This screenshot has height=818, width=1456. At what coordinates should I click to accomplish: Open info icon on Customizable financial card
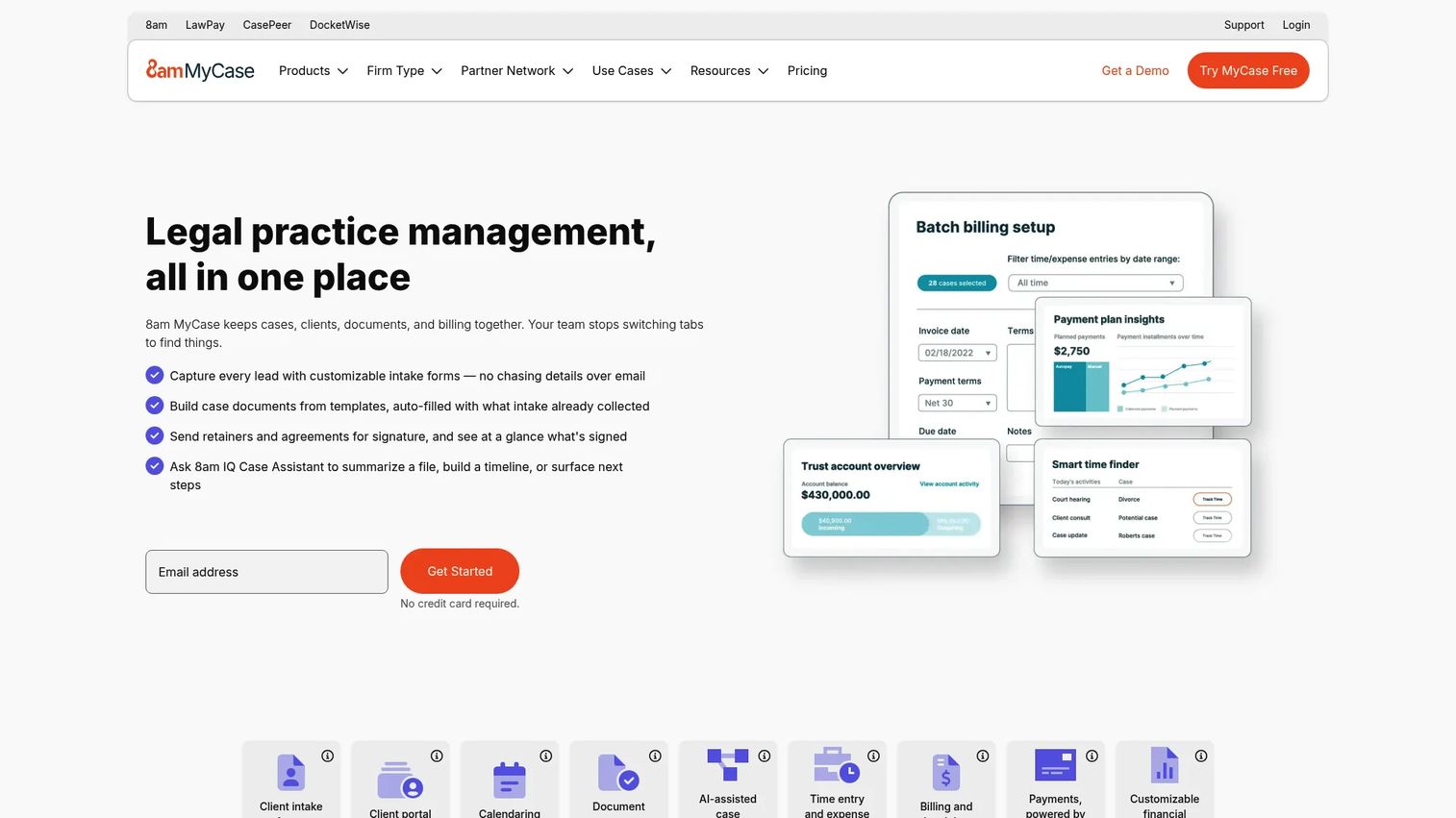click(x=1201, y=756)
